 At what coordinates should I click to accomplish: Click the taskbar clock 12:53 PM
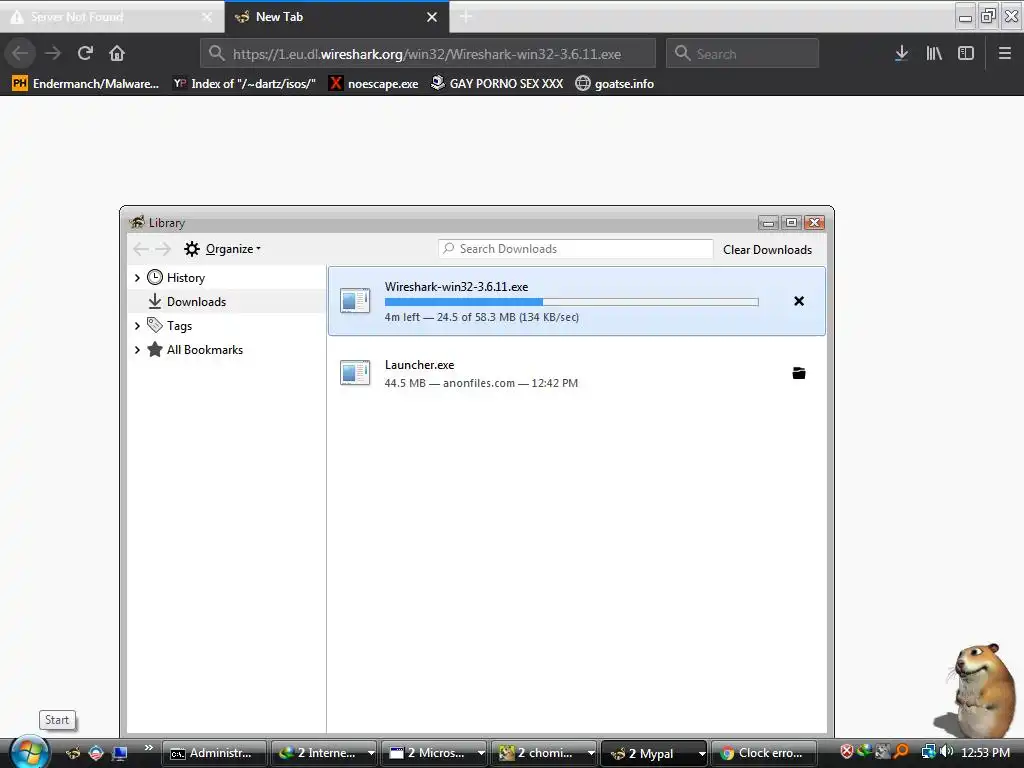985,753
